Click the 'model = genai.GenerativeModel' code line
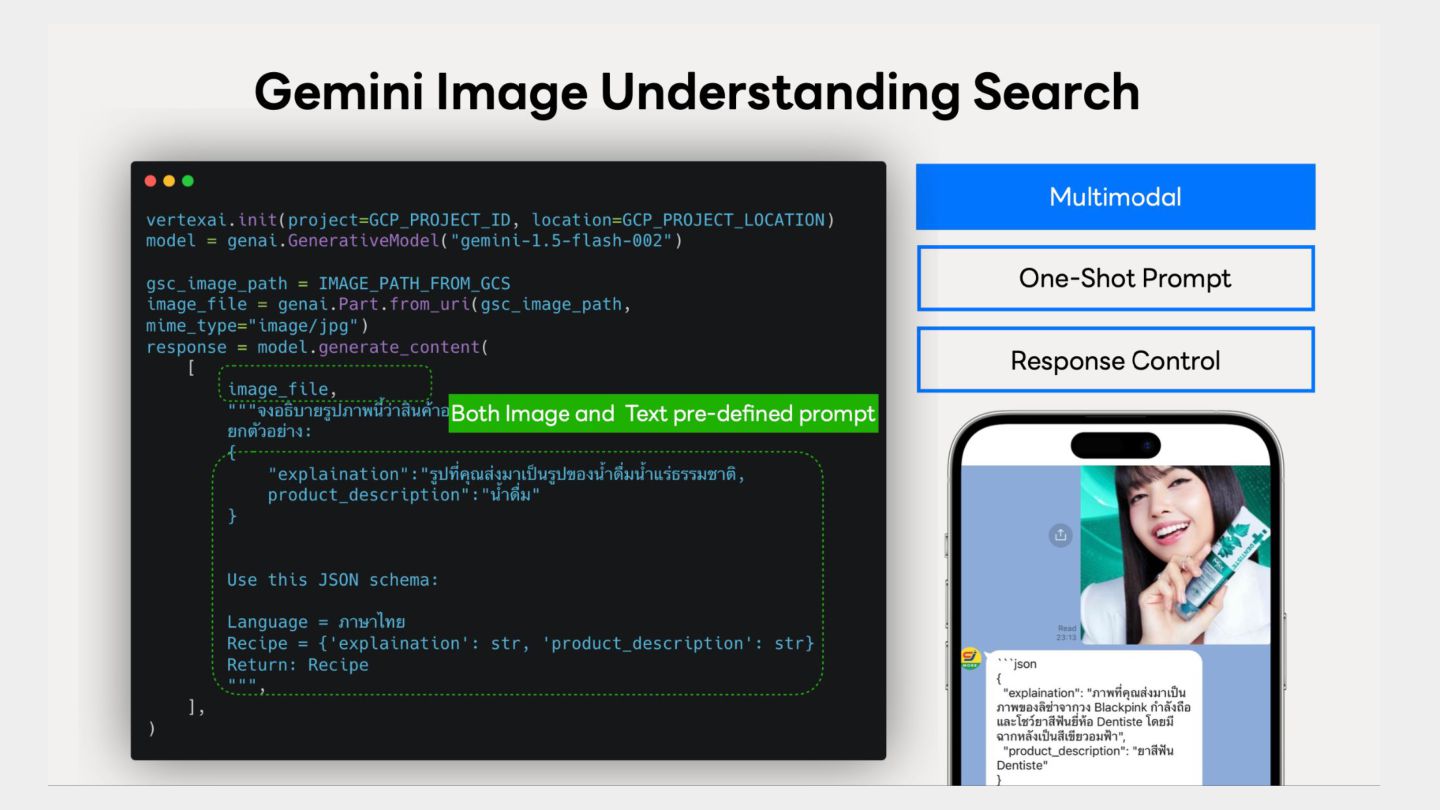The image size is (1440, 810). coord(414,241)
